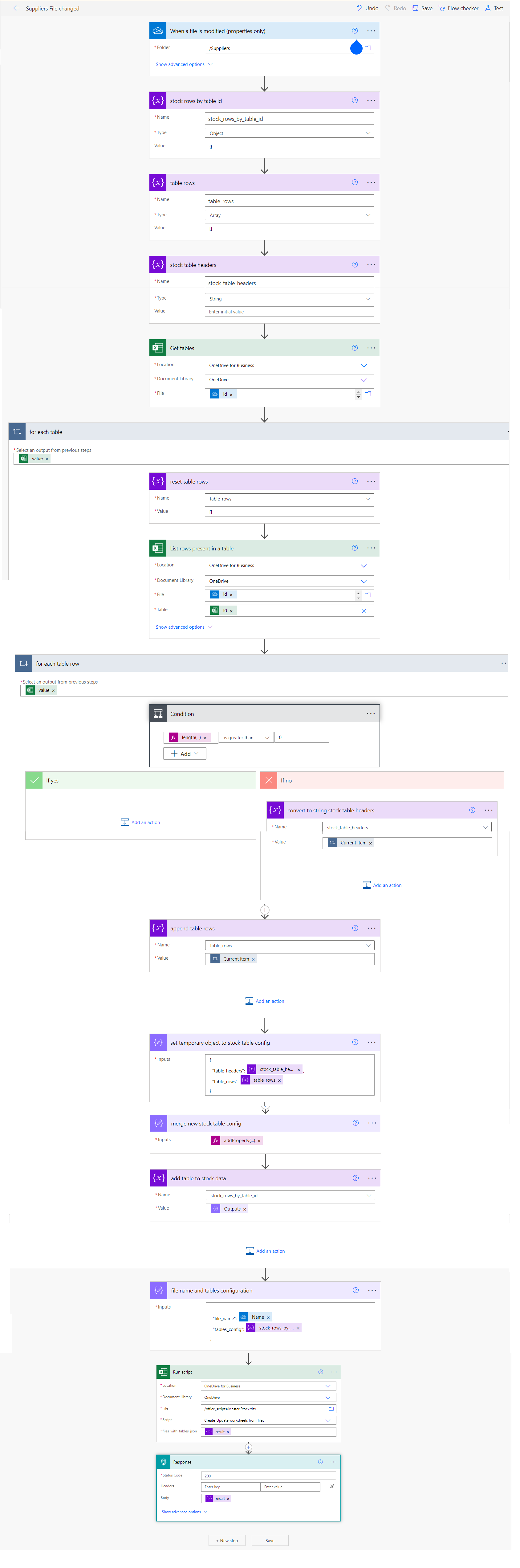Open the ellipsis menu on 'Get tables'
This screenshot has width=520, height=1568.
click(371, 348)
